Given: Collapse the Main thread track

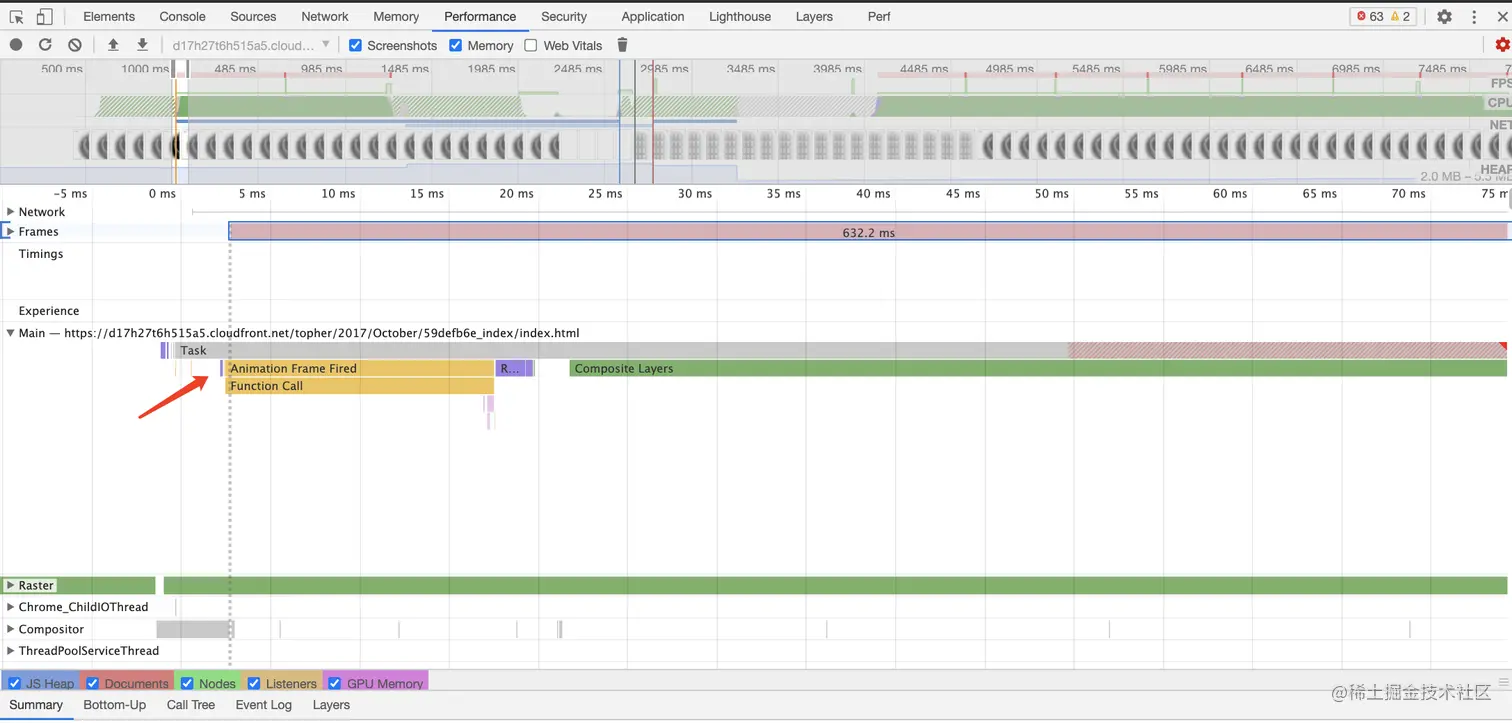Looking at the screenshot, I should coord(11,333).
